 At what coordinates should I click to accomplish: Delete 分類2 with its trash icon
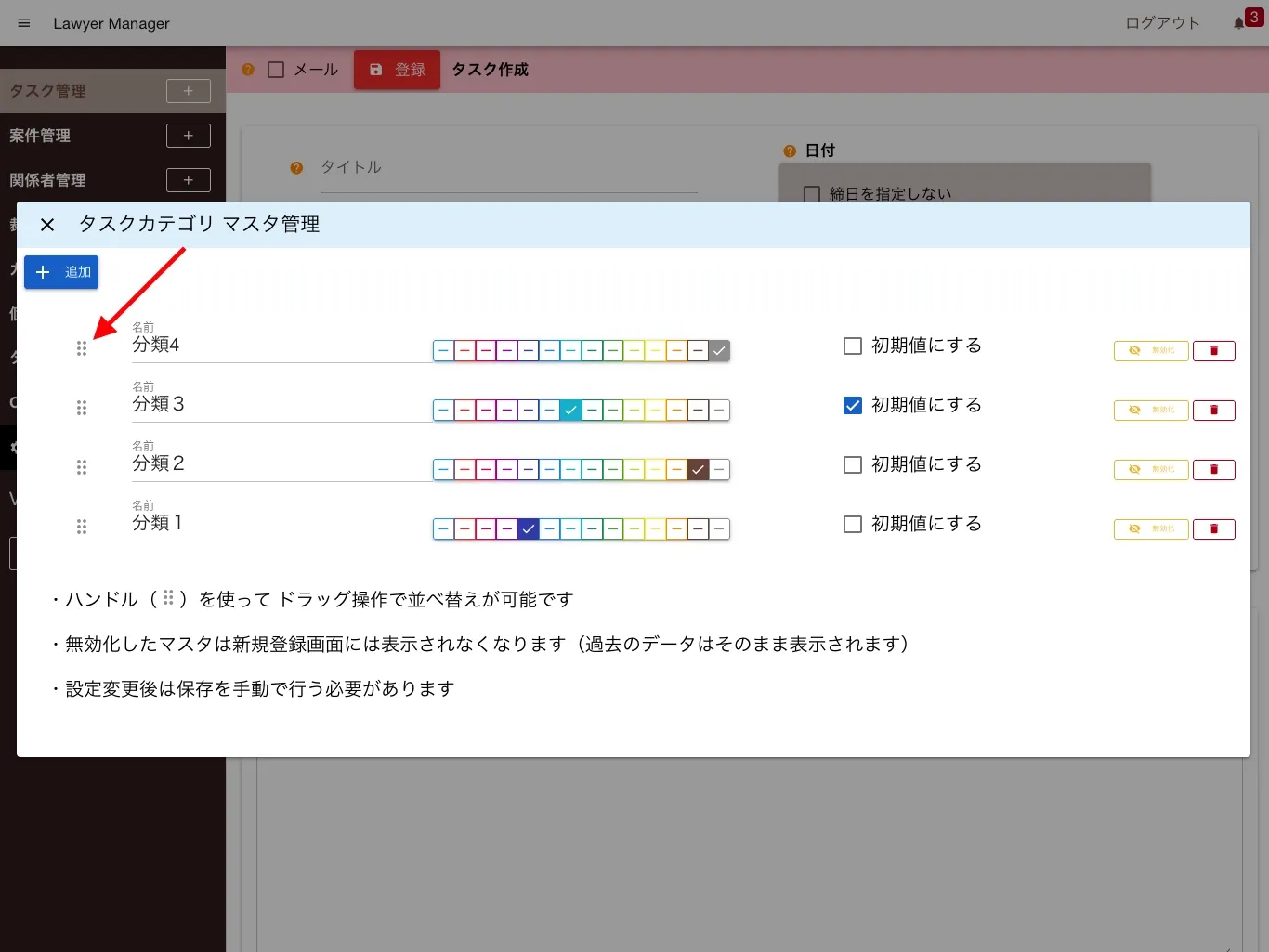pyautogui.click(x=1213, y=470)
